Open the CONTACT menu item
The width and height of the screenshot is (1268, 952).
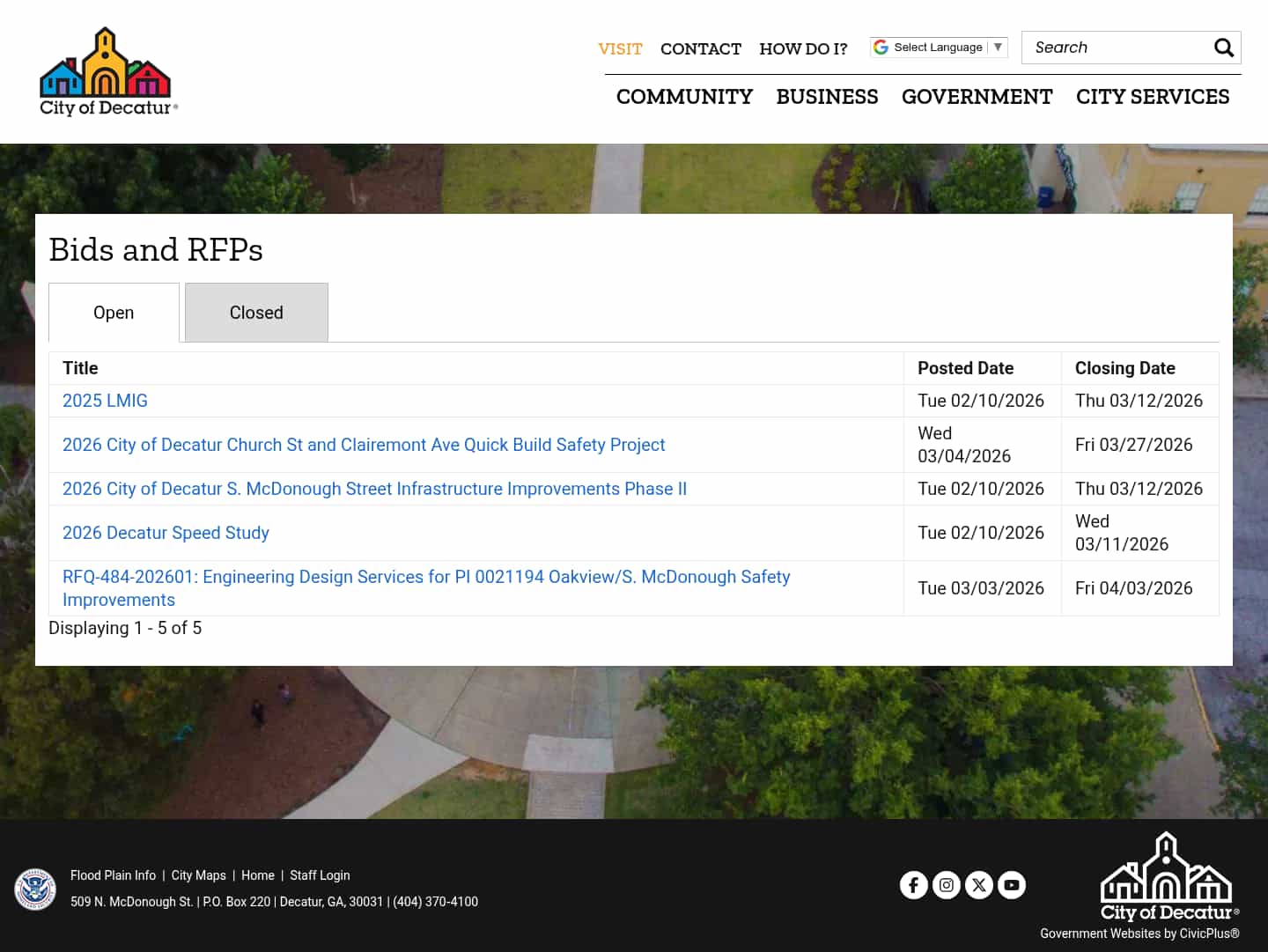point(701,48)
